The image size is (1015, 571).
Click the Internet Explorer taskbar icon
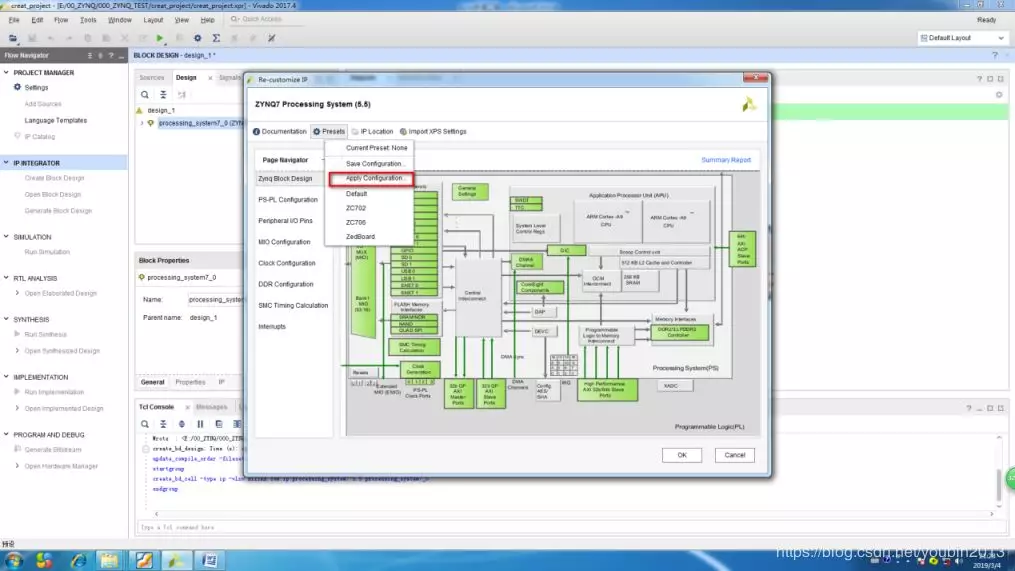point(78,560)
